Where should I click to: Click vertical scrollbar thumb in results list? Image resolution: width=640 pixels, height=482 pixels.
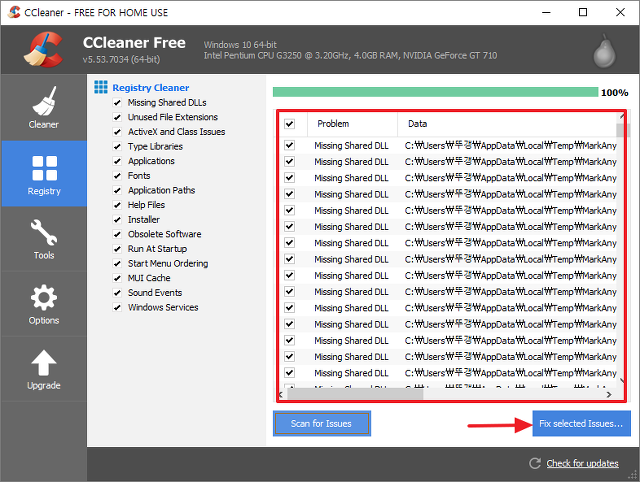(621, 130)
